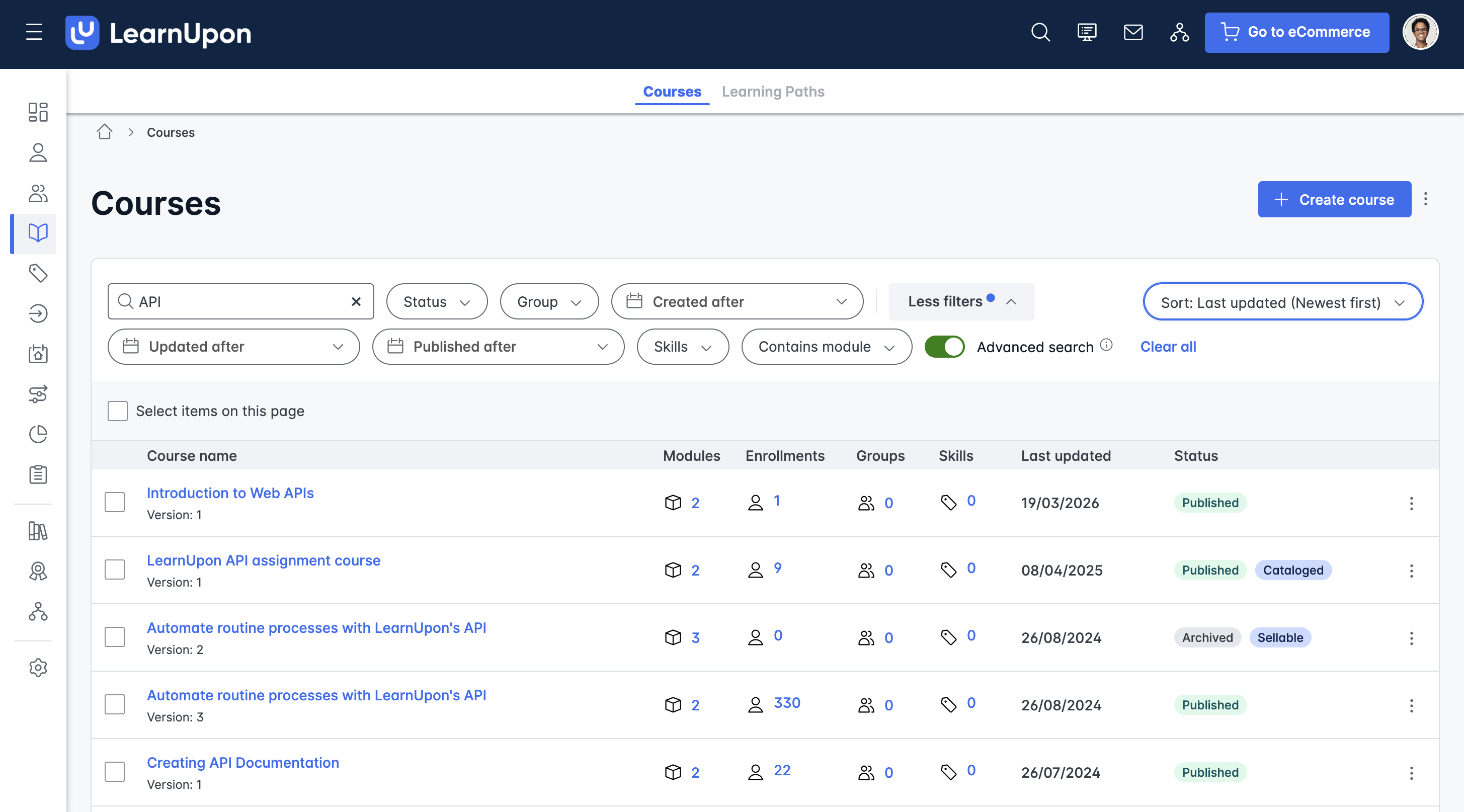This screenshot has width=1464, height=812.
Task: Open the calendar sessions sidebar icon
Action: click(38, 354)
